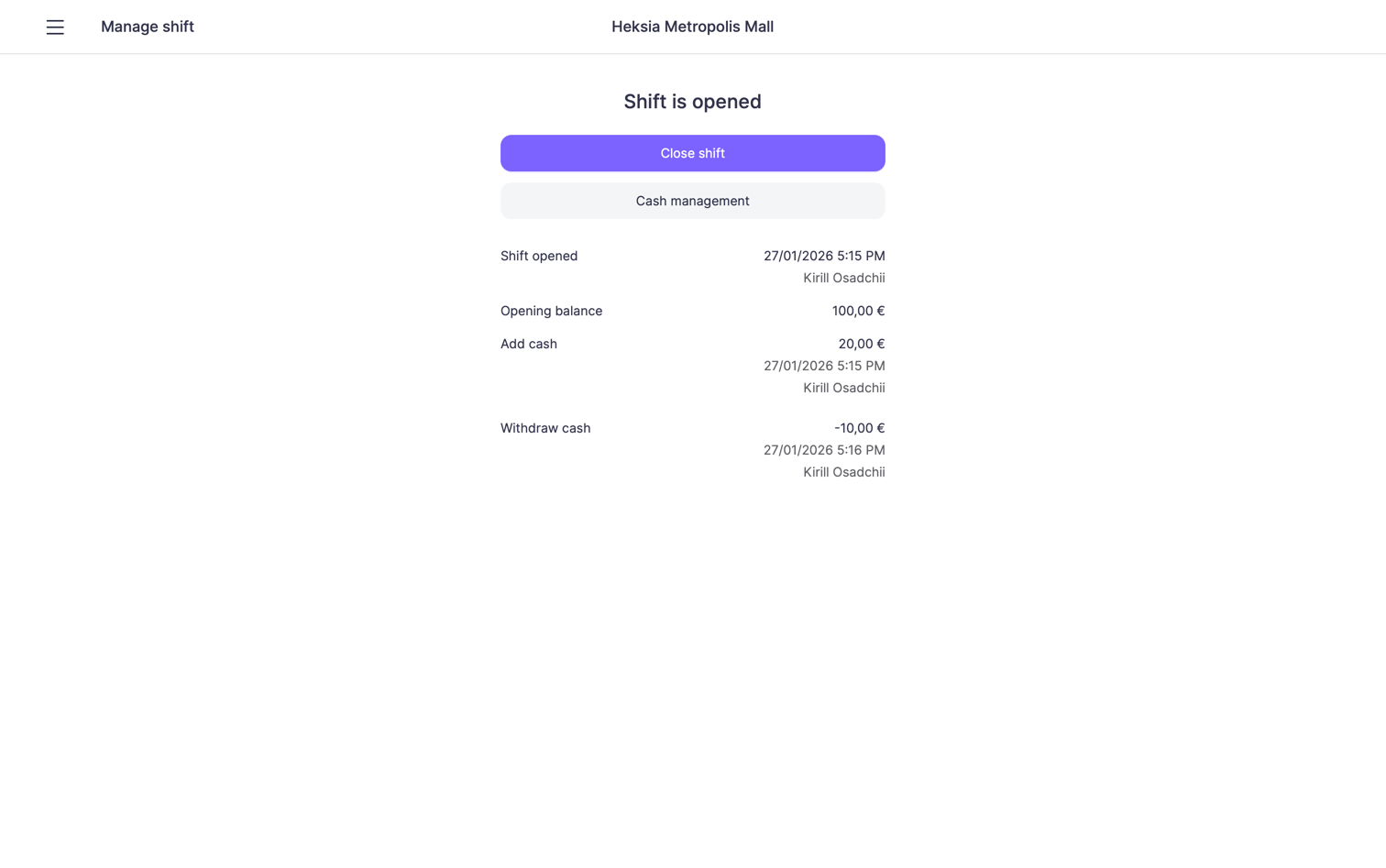Click the cashier name under Shift opened
Screen dimensions: 1386x868
(843, 278)
